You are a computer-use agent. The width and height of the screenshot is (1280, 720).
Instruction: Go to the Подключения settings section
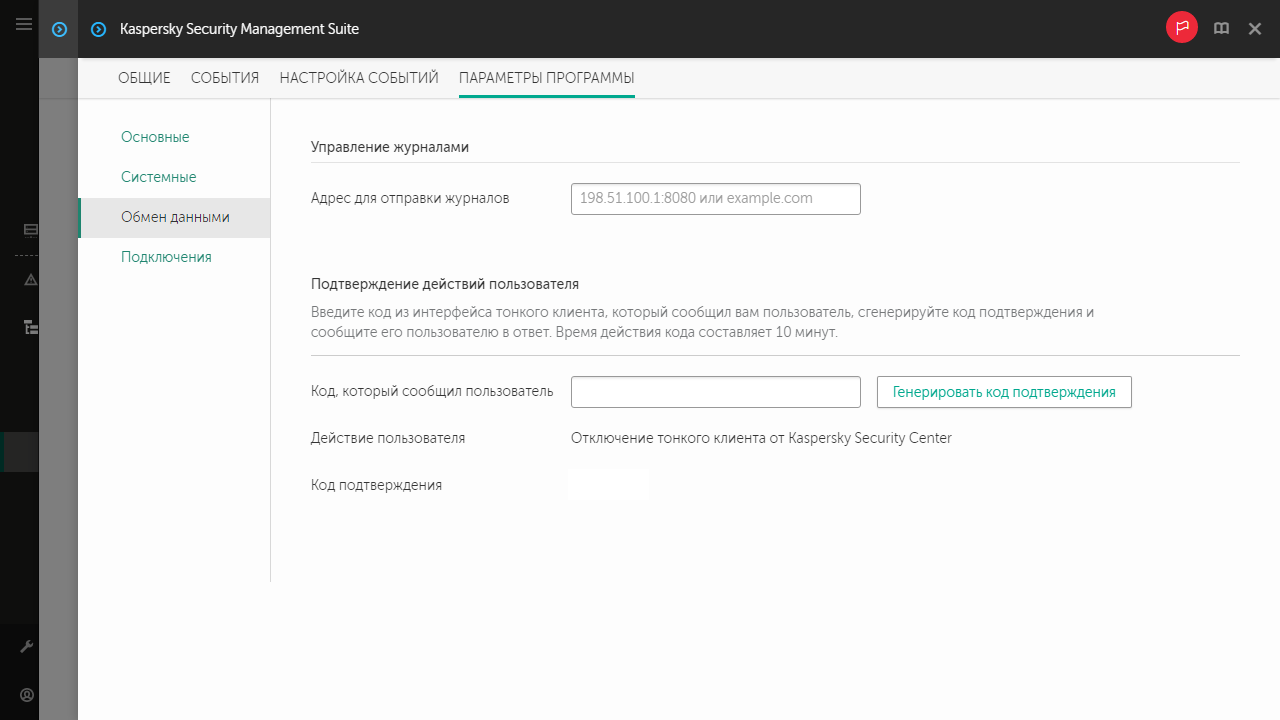click(x=166, y=257)
